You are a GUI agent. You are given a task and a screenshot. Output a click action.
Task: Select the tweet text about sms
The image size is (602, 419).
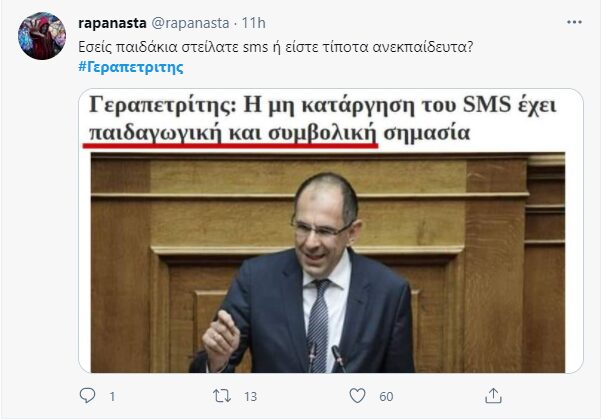click(275, 47)
